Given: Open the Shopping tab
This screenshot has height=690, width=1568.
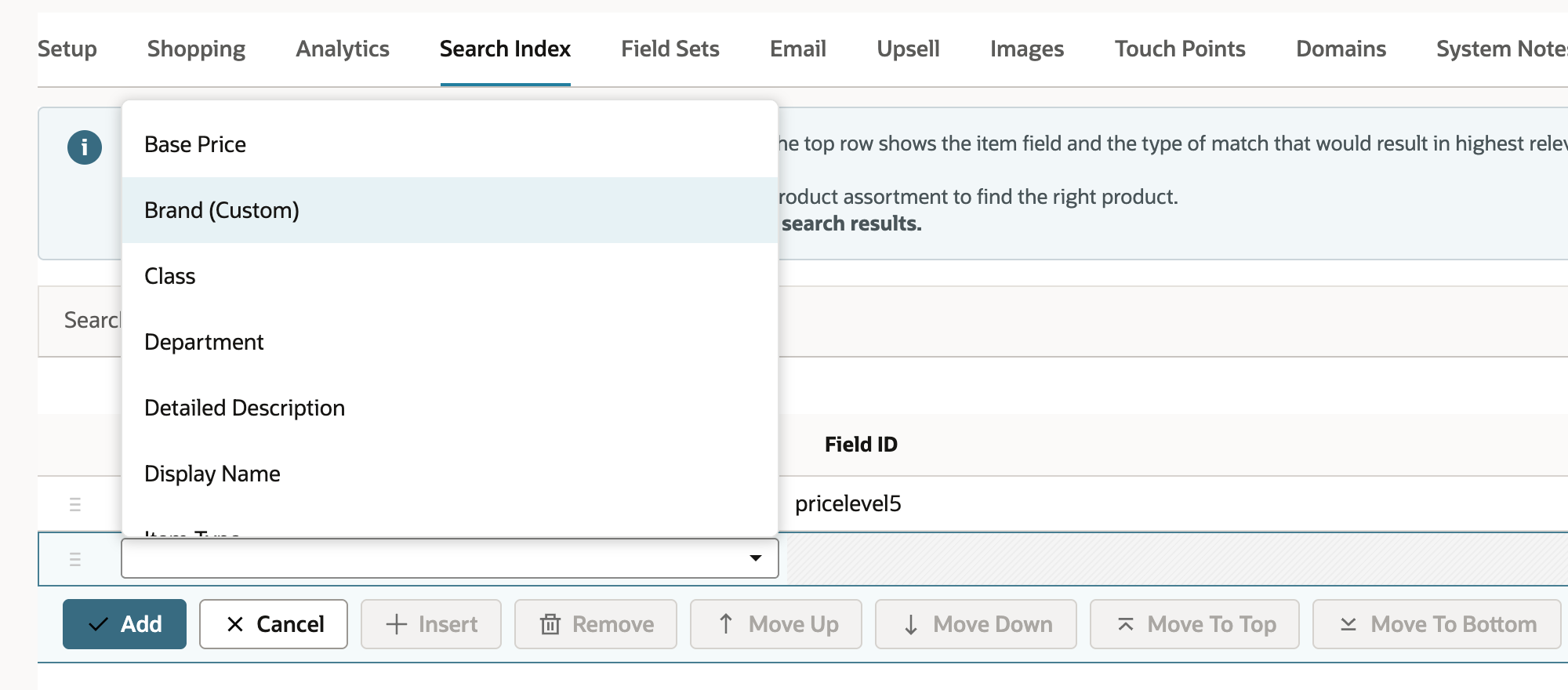Looking at the screenshot, I should pyautogui.click(x=196, y=49).
